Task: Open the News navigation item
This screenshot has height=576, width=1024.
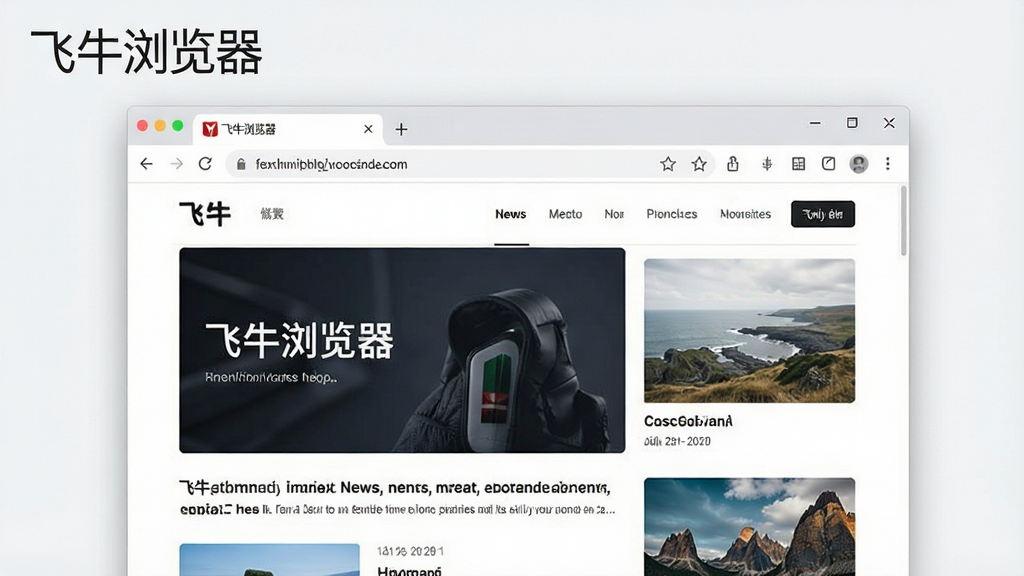Action: pos(511,214)
